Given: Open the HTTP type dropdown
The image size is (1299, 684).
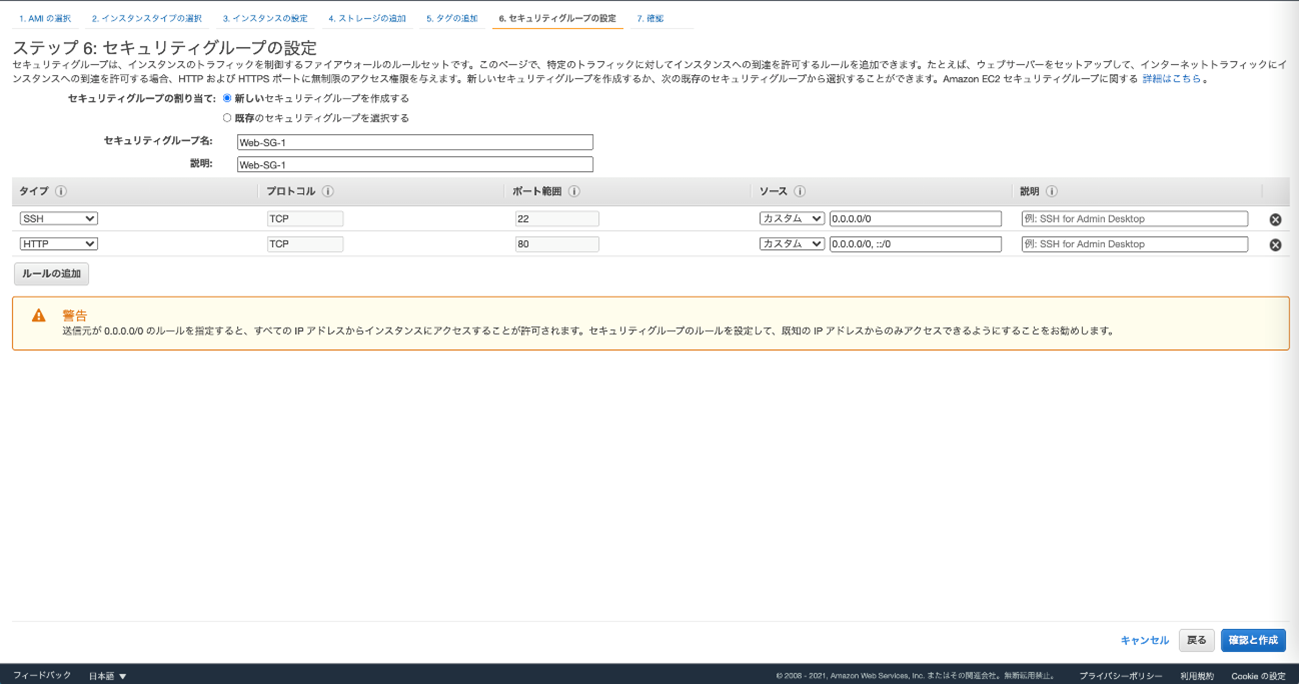Looking at the screenshot, I should click(59, 244).
